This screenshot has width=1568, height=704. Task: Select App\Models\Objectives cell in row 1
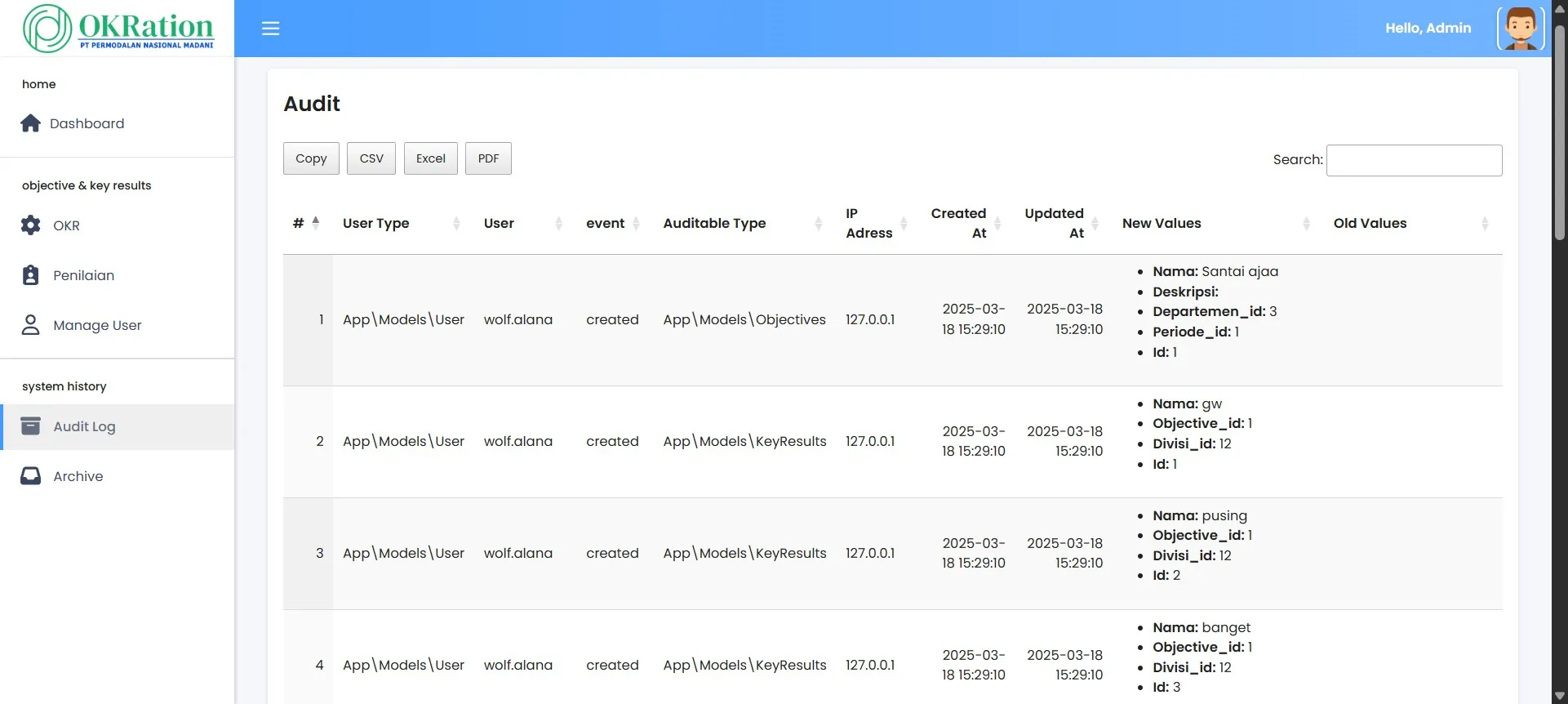click(744, 319)
